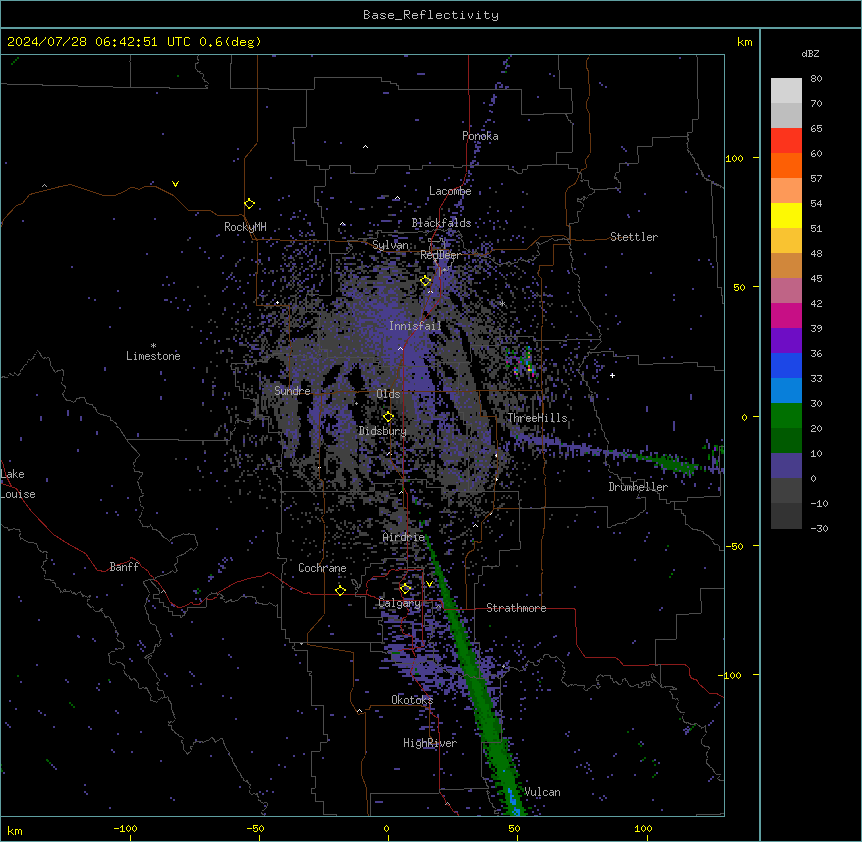Click the high reflectivity cell northeast of ThreeHills
Screen dimensions: 862x842
tap(523, 361)
